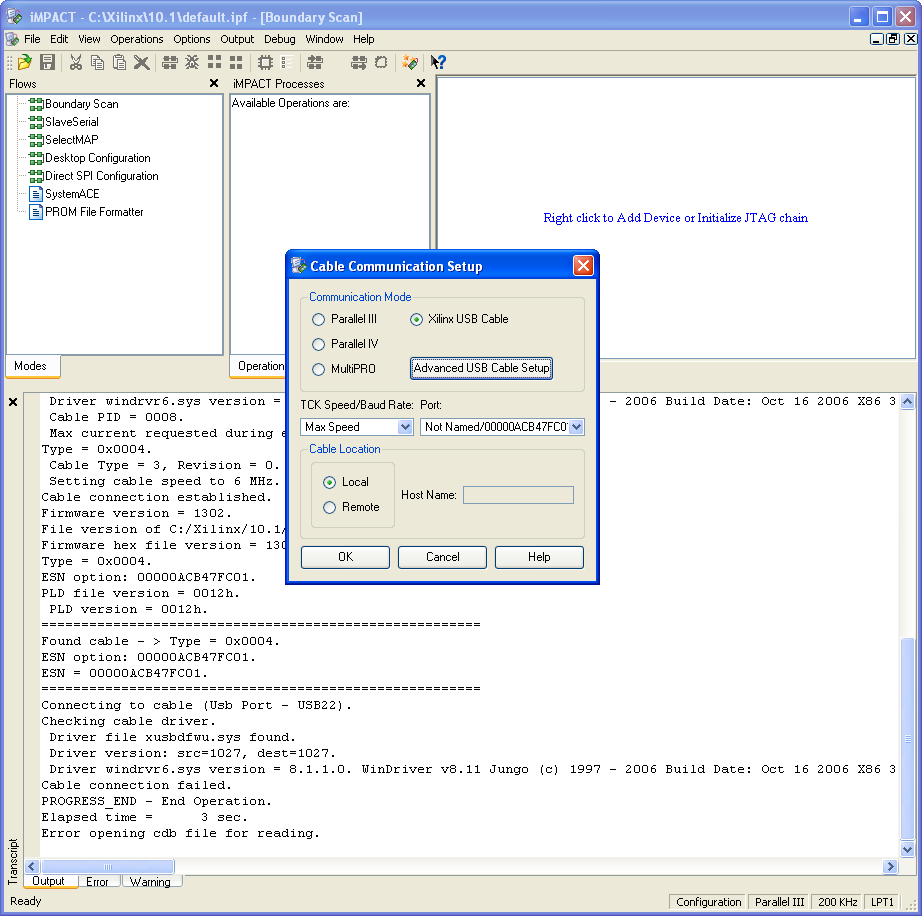Open the Window menu
This screenshot has width=922, height=916.
[x=324, y=39]
